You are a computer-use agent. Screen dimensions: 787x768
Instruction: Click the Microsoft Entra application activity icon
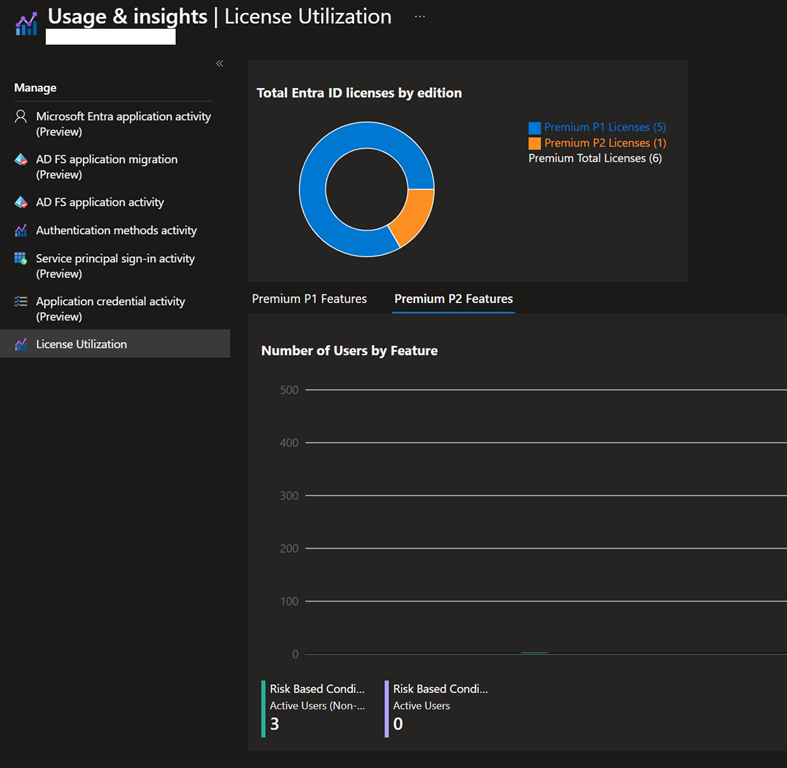(21, 117)
